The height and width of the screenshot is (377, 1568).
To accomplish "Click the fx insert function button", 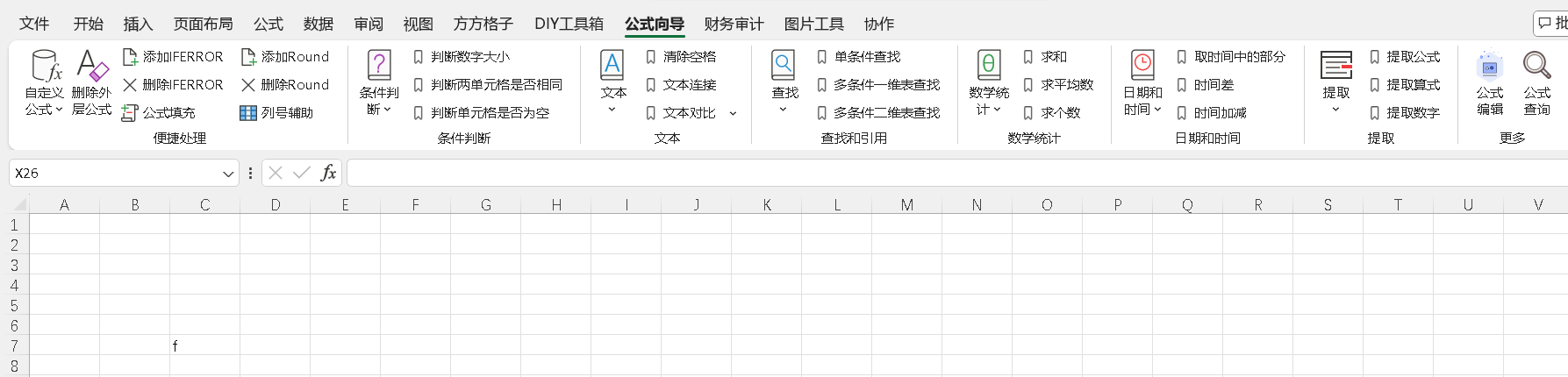I will pos(328,174).
